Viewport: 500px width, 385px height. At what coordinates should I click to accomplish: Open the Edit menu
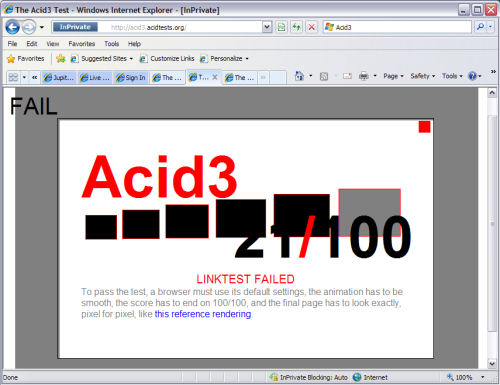point(32,44)
